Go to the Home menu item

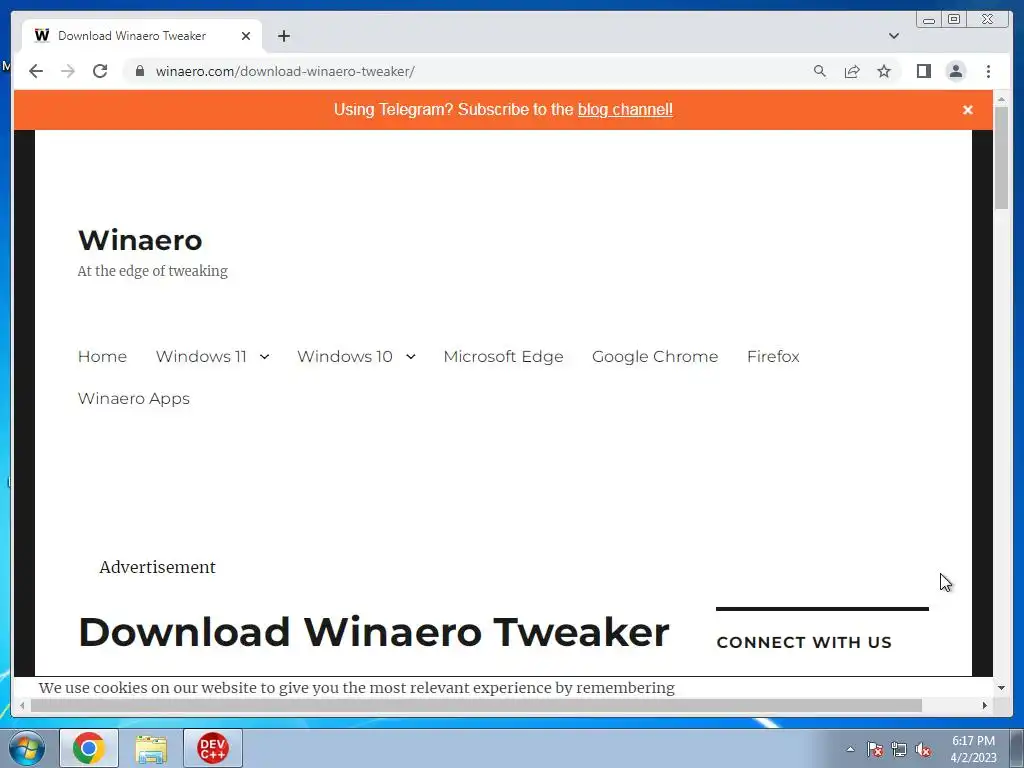click(103, 357)
